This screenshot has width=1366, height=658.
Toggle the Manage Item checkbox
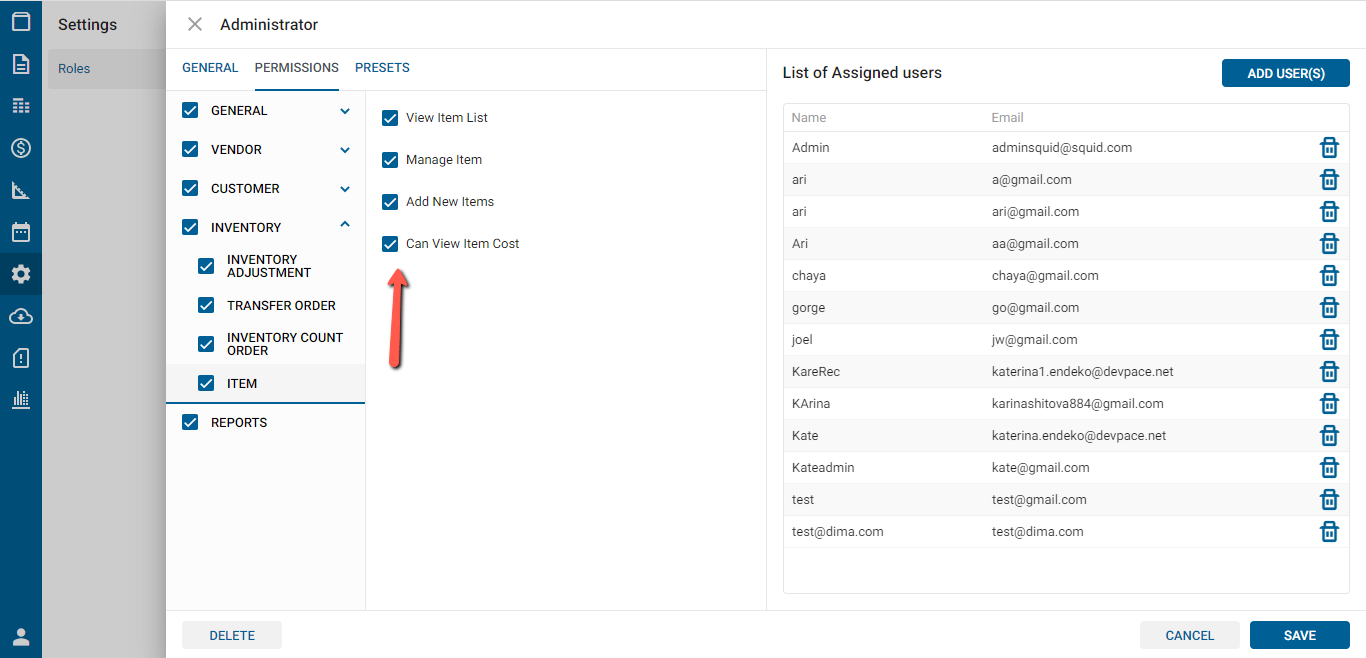pyautogui.click(x=390, y=160)
